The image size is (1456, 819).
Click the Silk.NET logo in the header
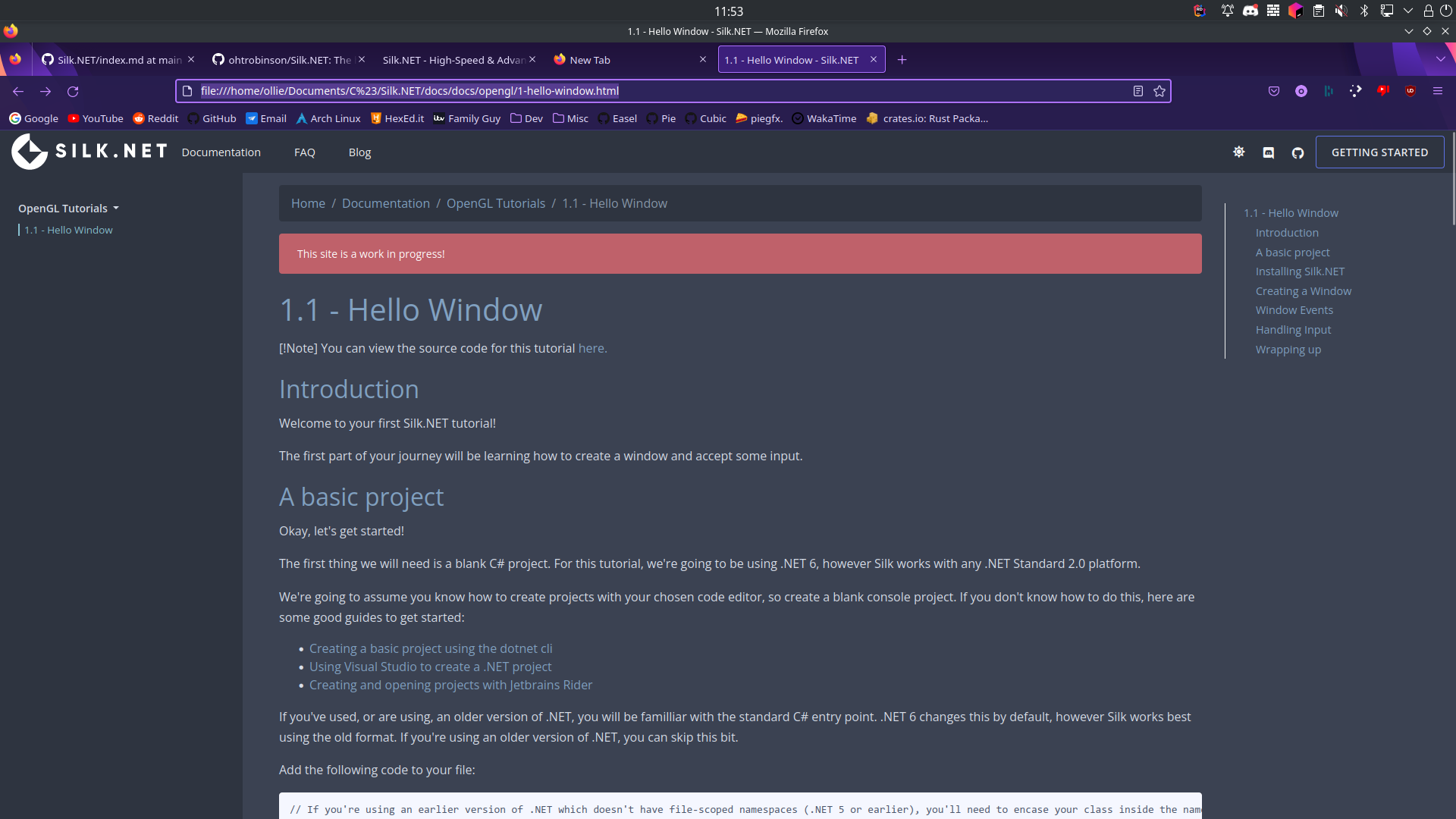(89, 151)
